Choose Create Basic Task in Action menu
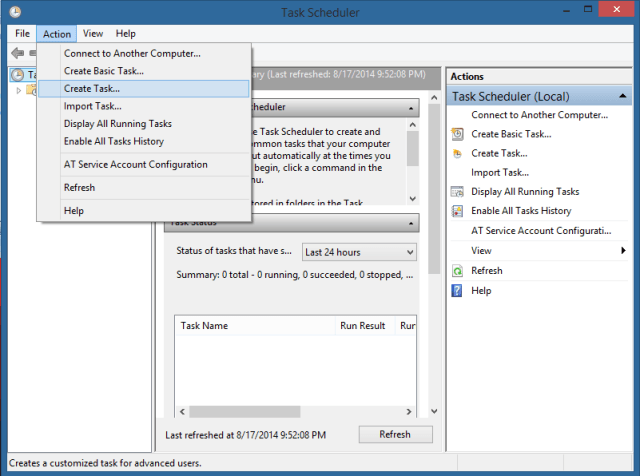 pyautogui.click(x=144, y=71)
